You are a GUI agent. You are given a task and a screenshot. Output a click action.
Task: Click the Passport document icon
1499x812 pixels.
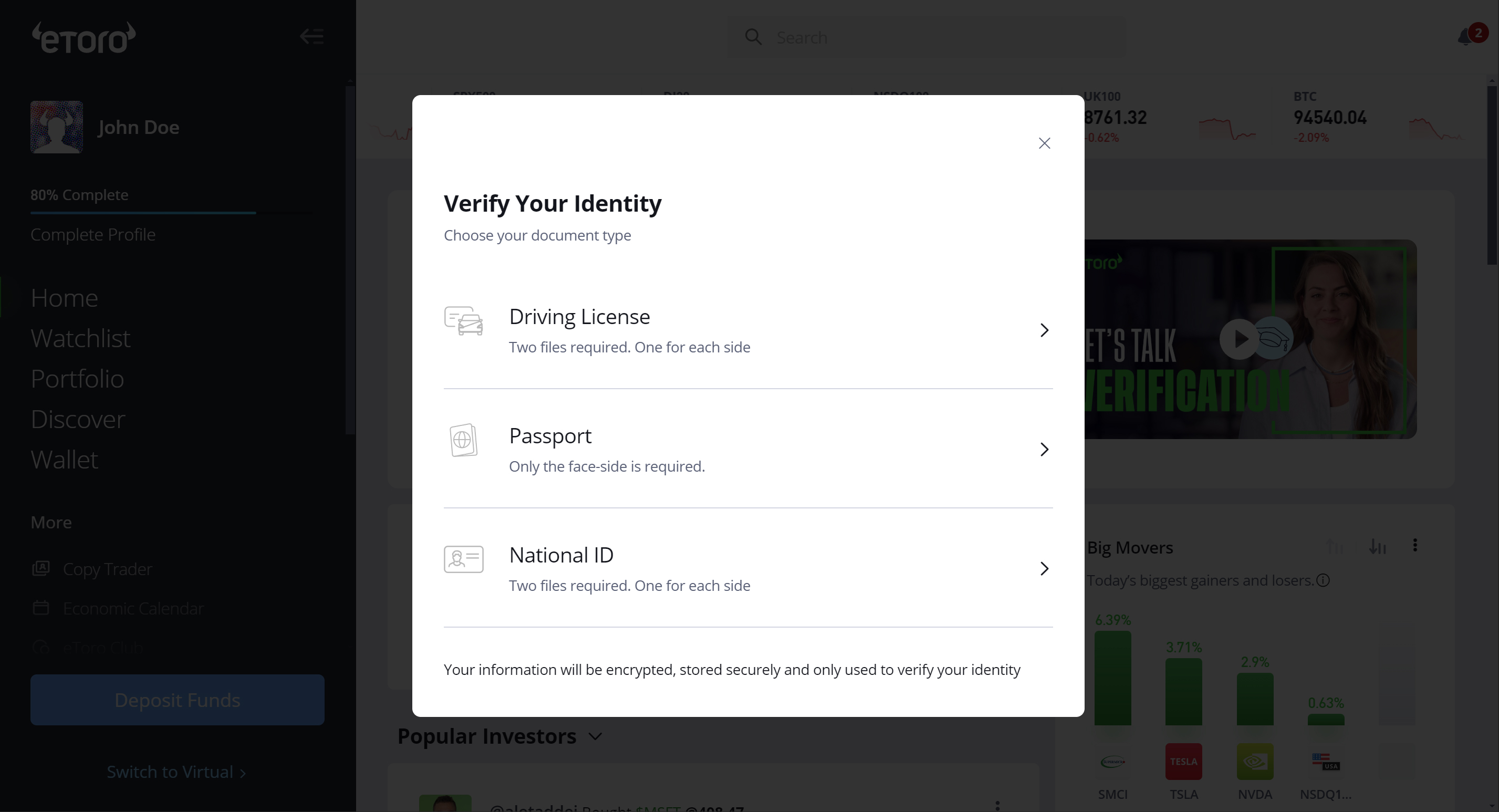(x=464, y=440)
